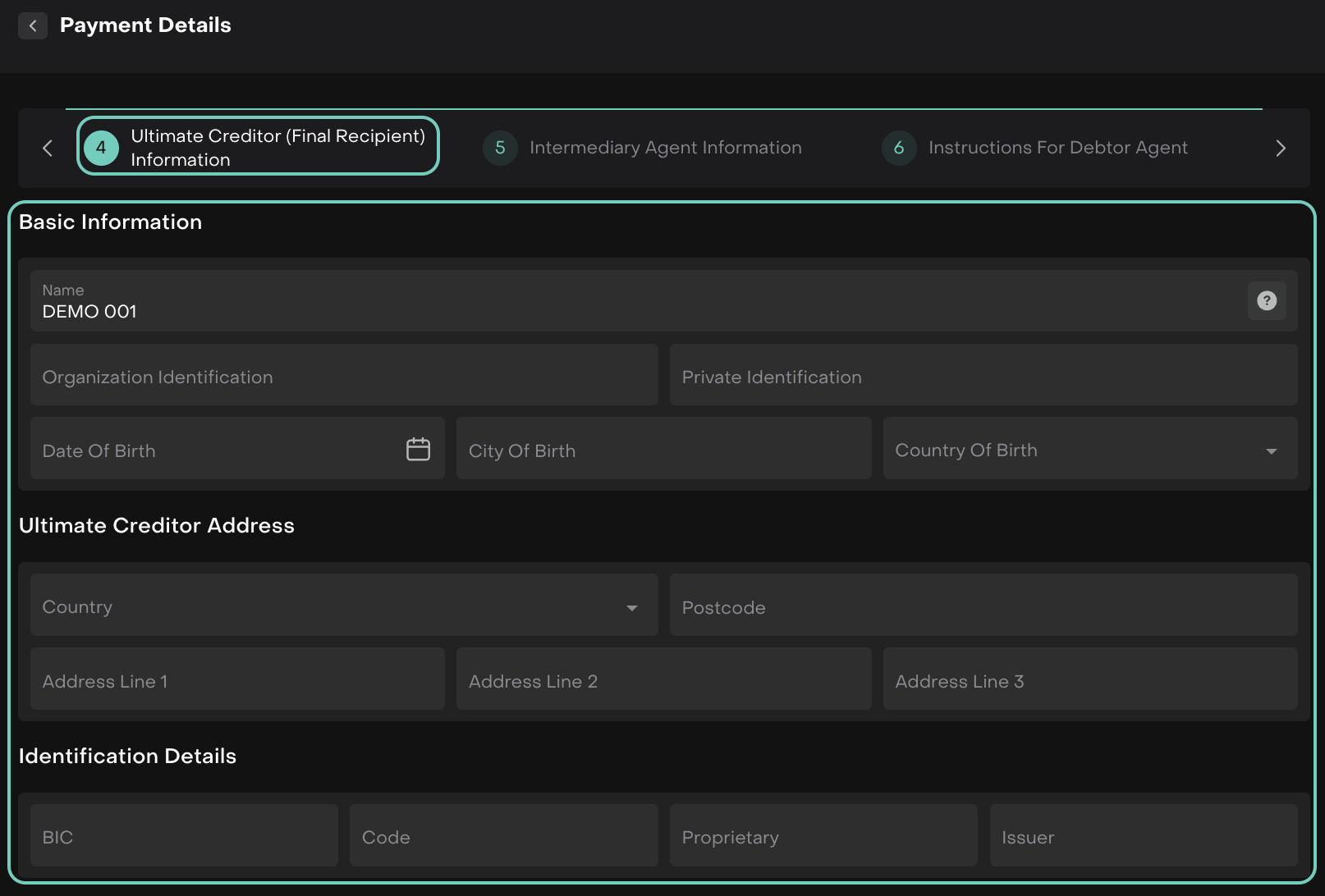The width and height of the screenshot is (1325, 896).
Task: Click into the Private Identification field
Action: click(x=983, y=375)
